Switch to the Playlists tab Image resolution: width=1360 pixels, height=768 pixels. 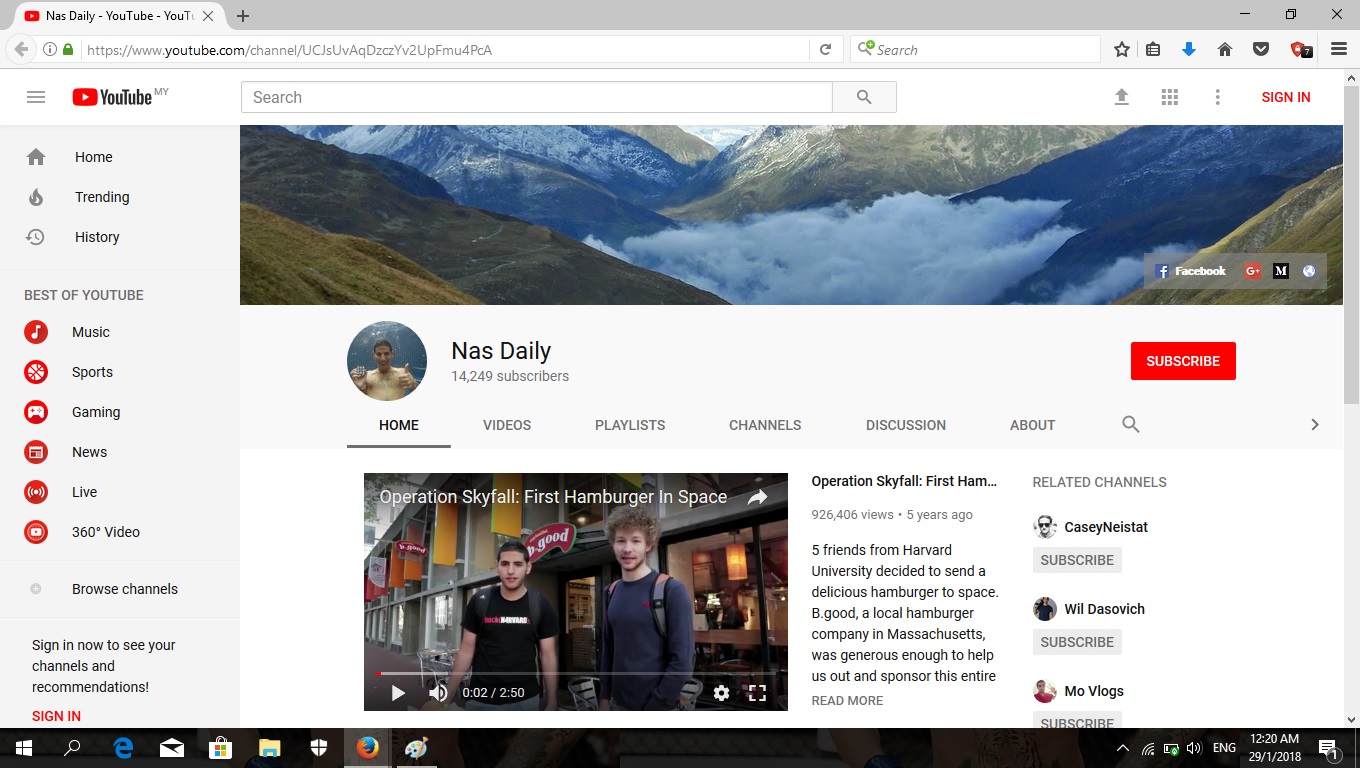630,425
